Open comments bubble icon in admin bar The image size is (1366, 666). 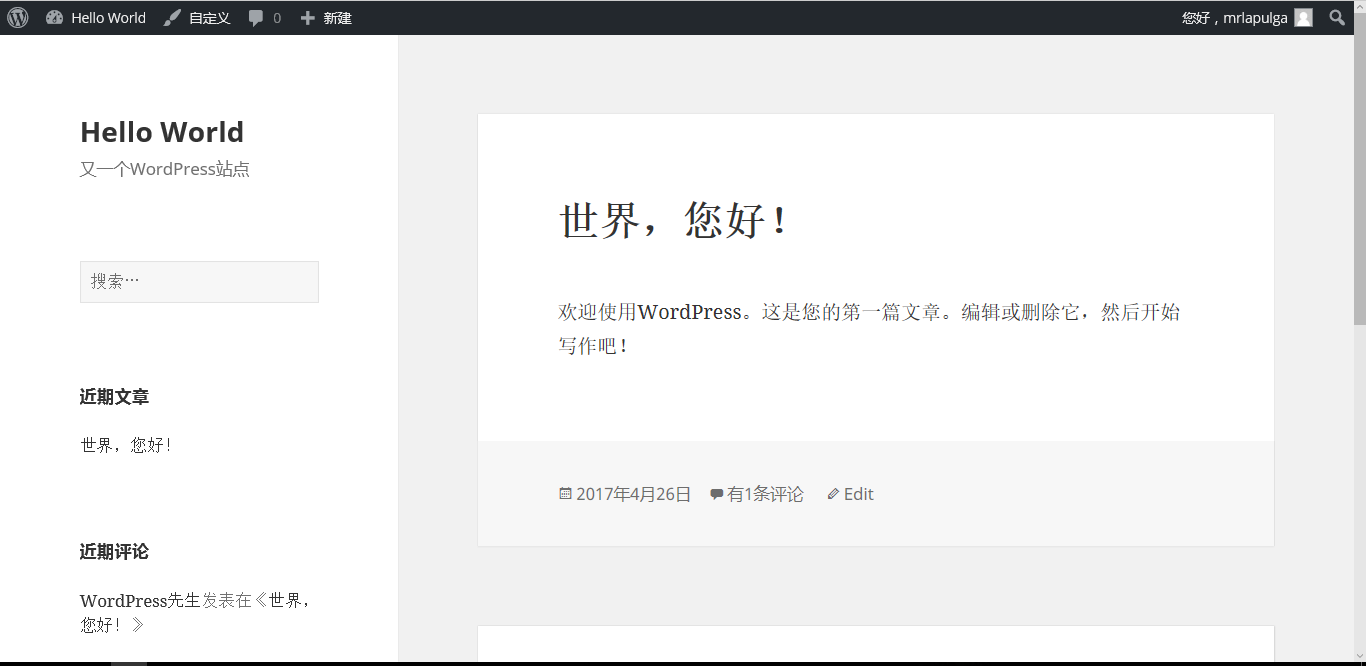click(x=256, y=18)
